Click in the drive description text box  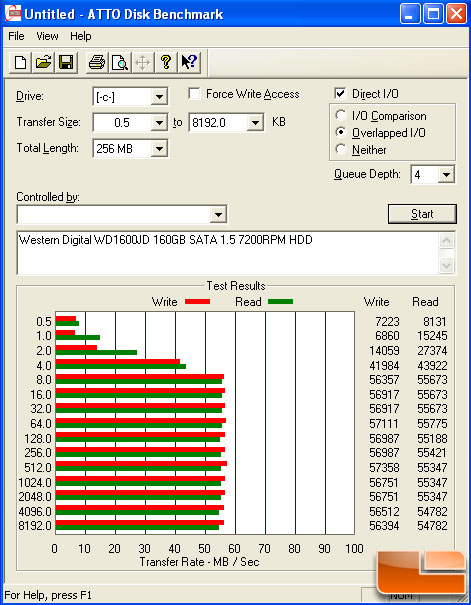tap(228, 253)
